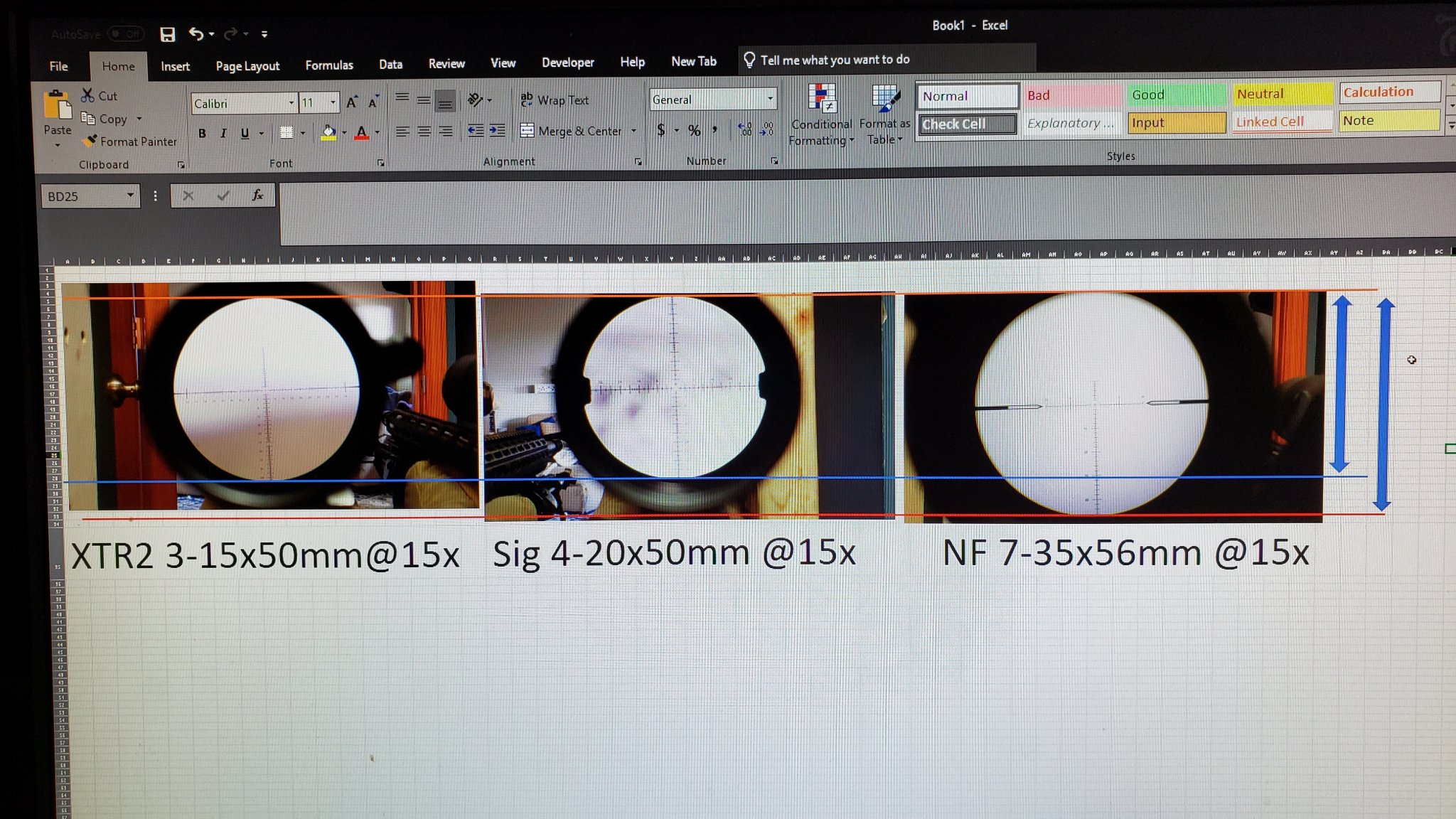The image size is (1456, 819).
Task: Click the Borders icon
Action: tap(287, 132)
